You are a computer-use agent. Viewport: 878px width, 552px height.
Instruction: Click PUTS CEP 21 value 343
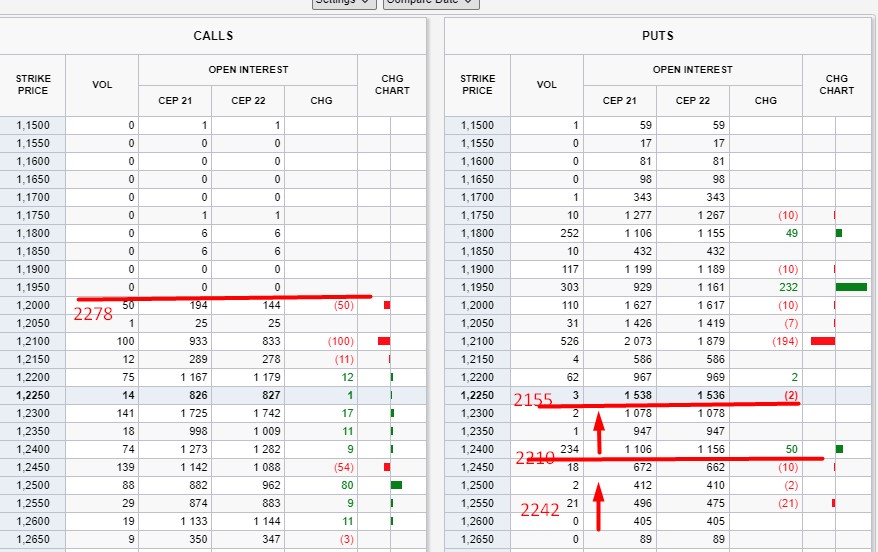(x=642, y=197)
